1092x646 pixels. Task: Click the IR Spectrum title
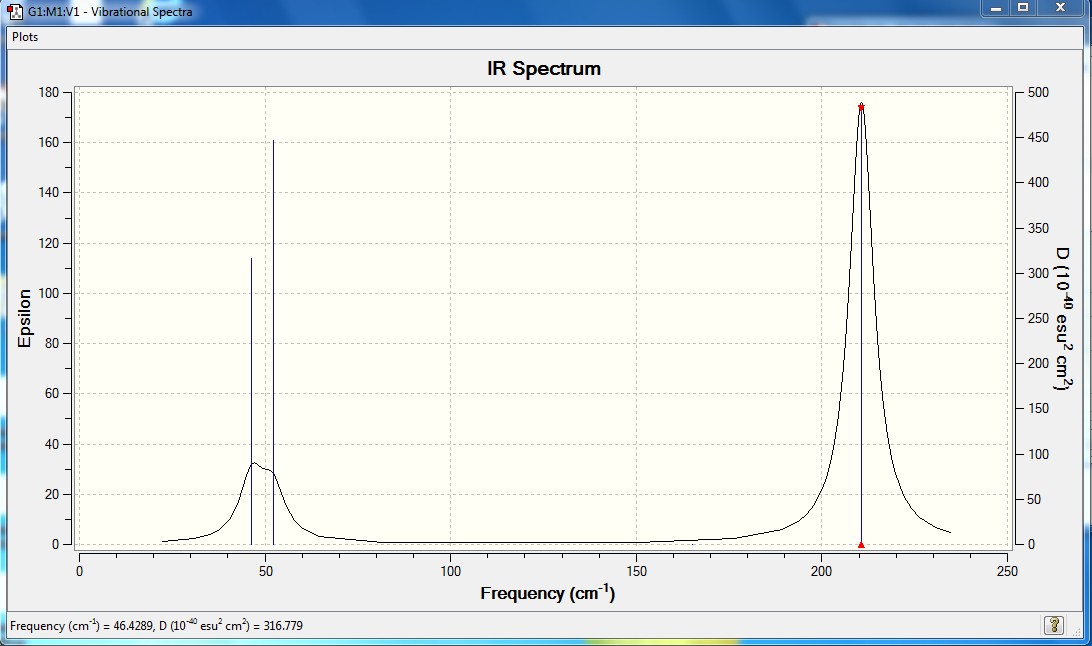[544, 68]
